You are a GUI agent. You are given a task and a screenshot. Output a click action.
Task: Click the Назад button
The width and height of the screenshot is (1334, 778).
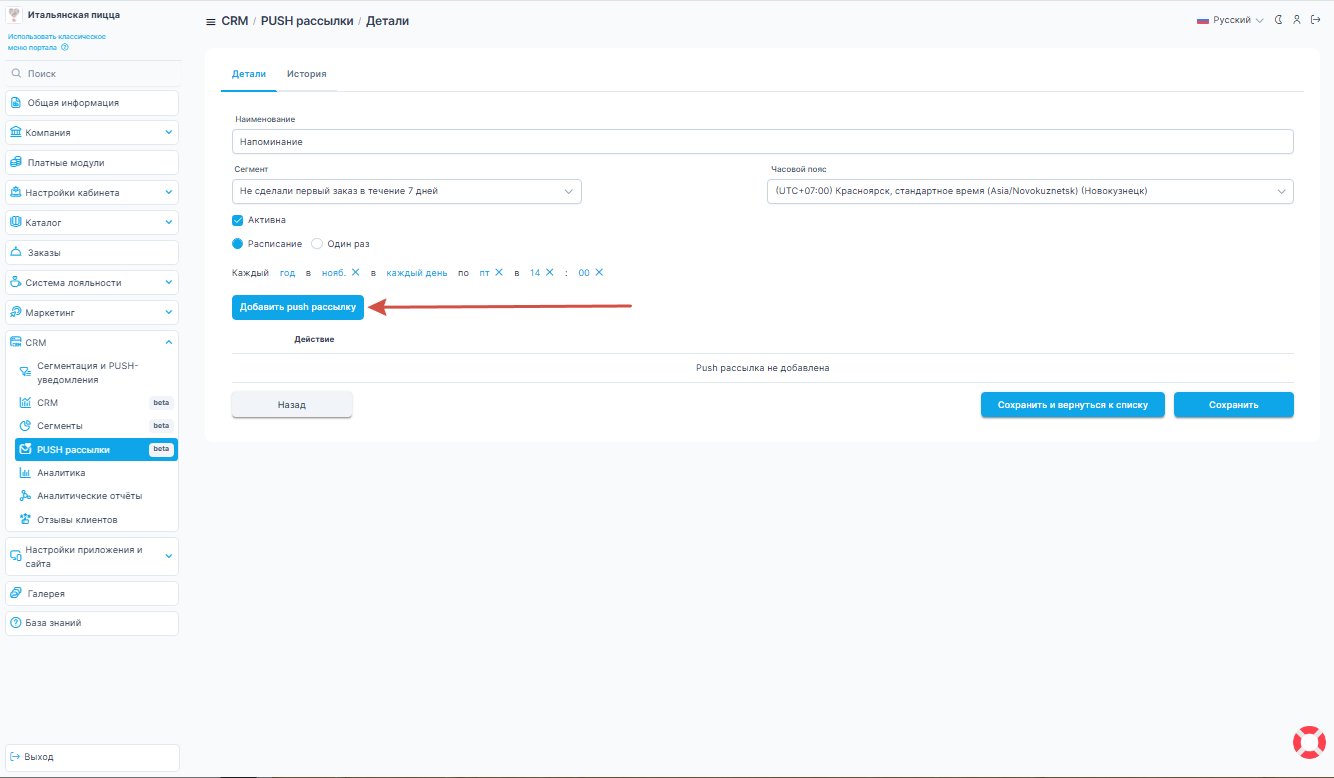point(292,405)
